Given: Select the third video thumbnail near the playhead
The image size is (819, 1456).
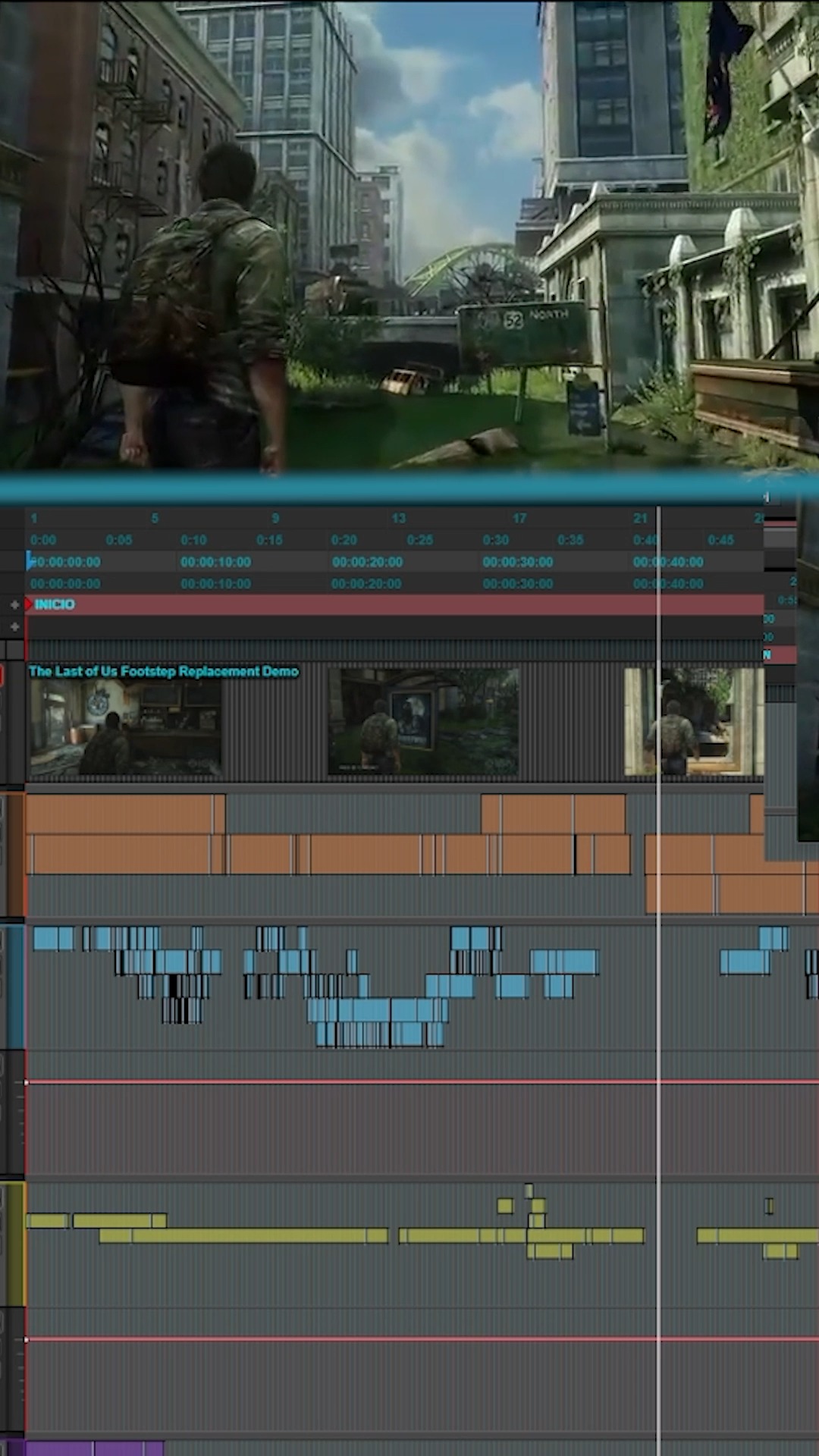Looking at the screenshot, I should click(693, 722).
